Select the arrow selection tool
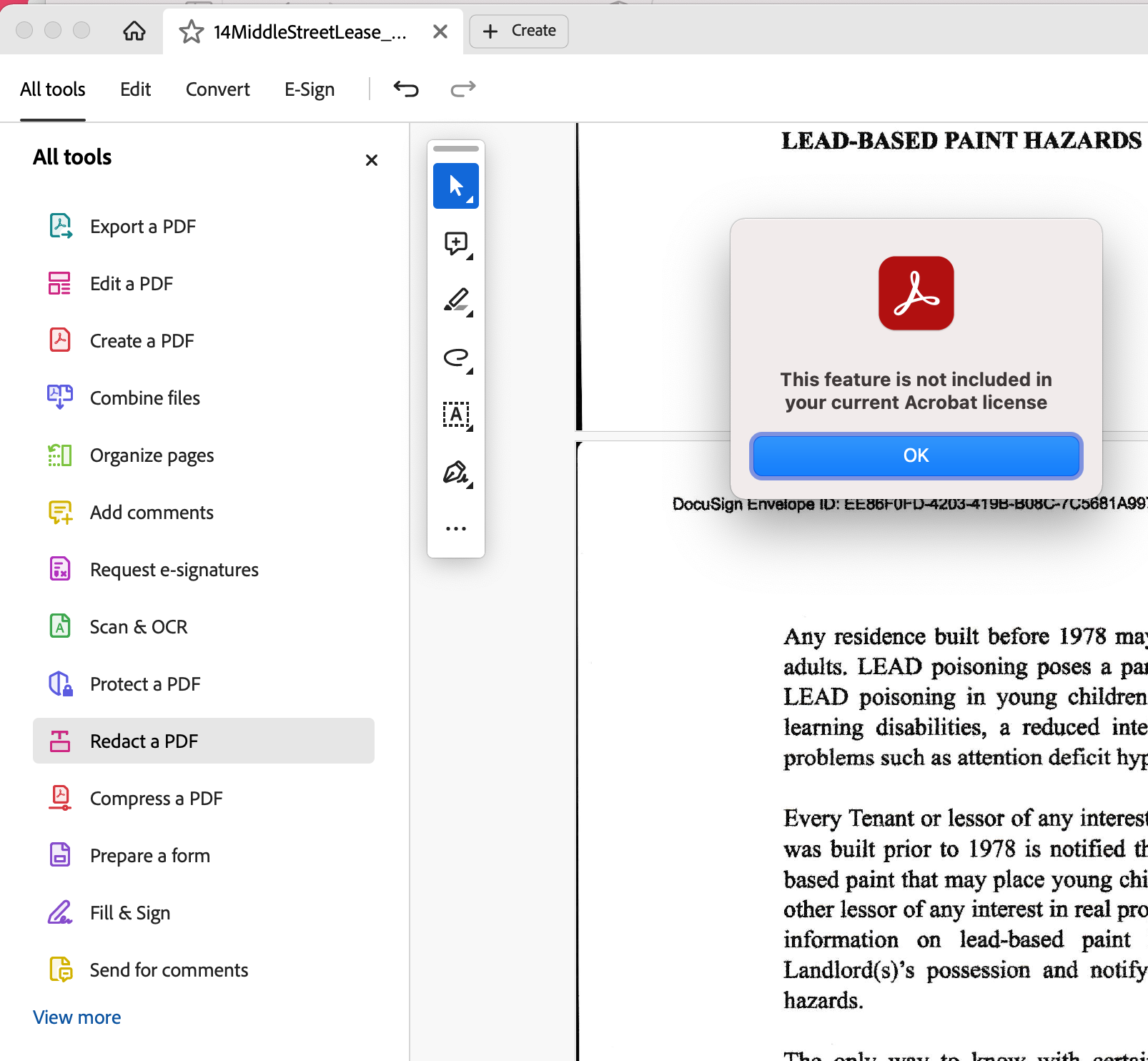The width and height of the screenshot is (1148, 1061). 455,185
